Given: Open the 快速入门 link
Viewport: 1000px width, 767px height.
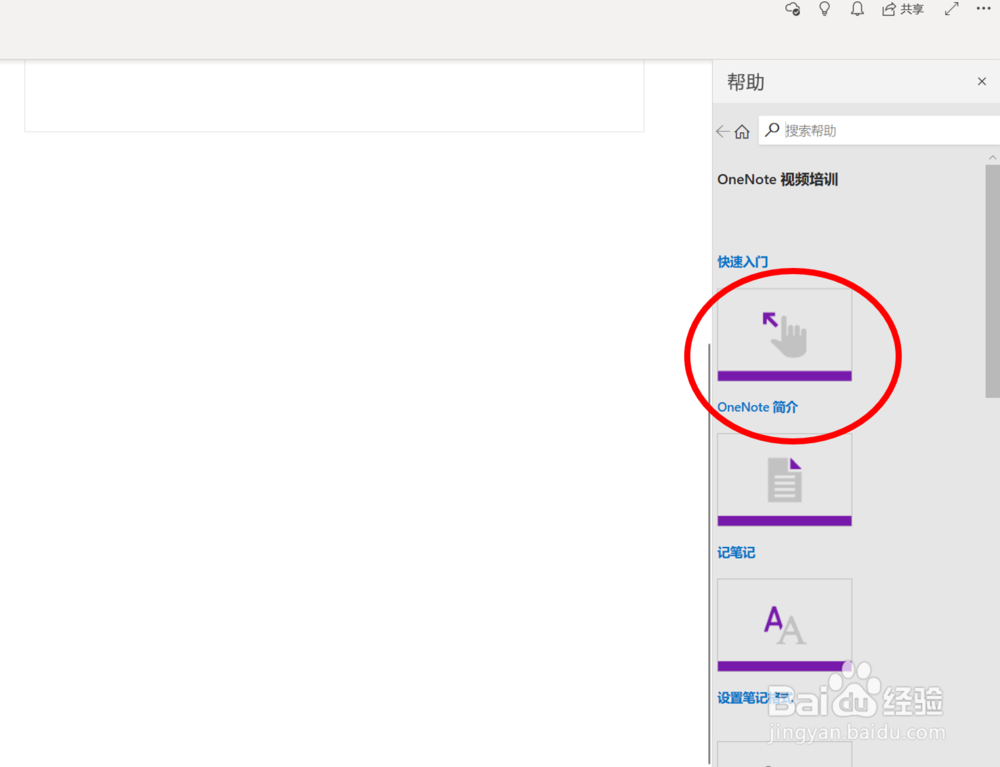Looking at the screenshot, I should pyautogui.click(x=742, y=261).
